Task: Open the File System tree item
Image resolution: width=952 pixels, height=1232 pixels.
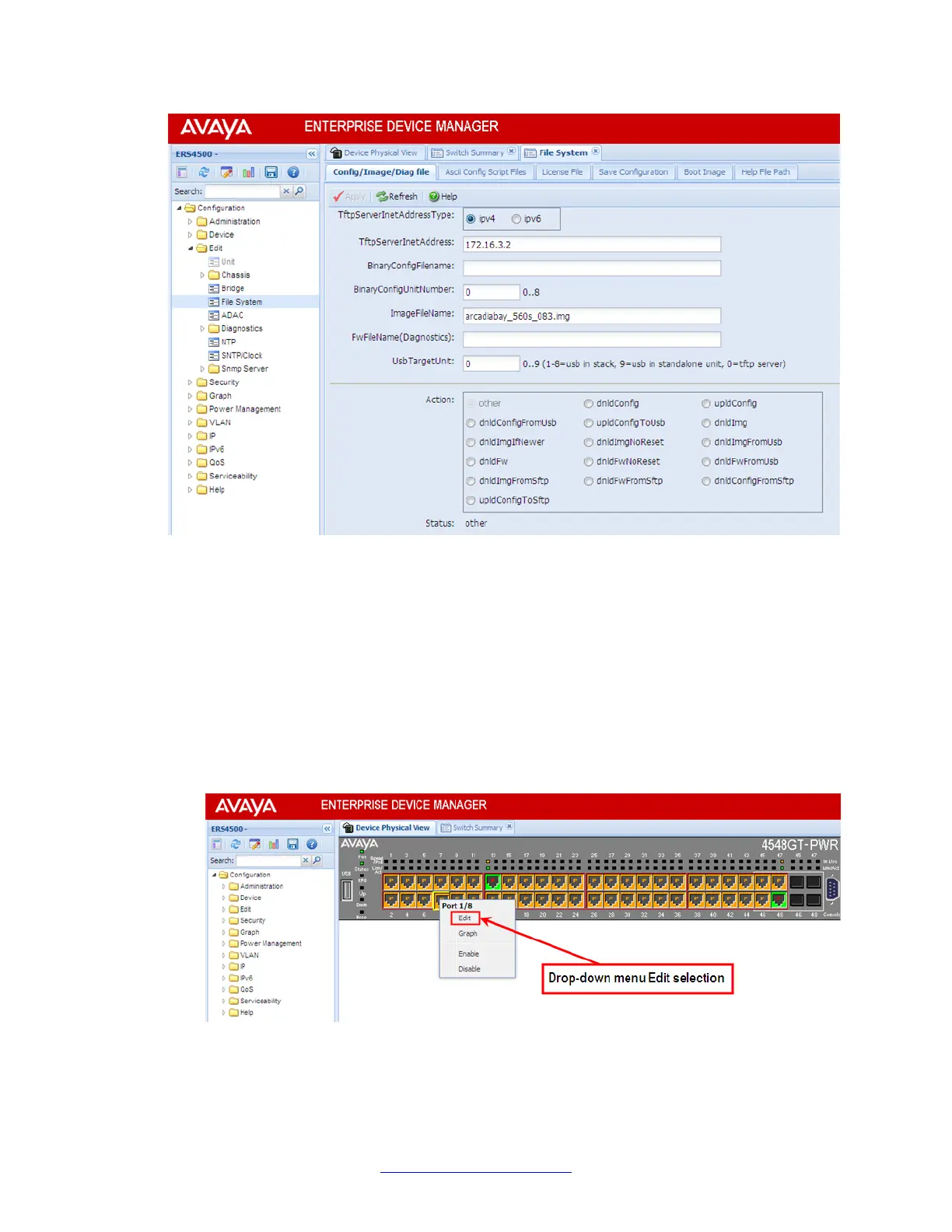Action: tap(241, 302)
